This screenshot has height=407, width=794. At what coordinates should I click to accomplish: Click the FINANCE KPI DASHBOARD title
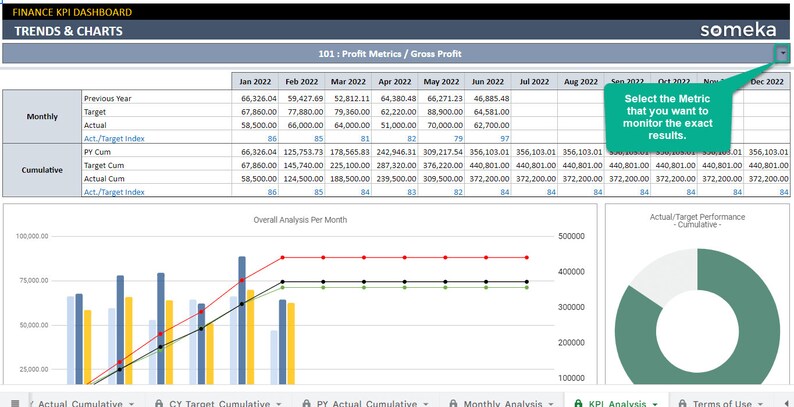click(72, 12)
